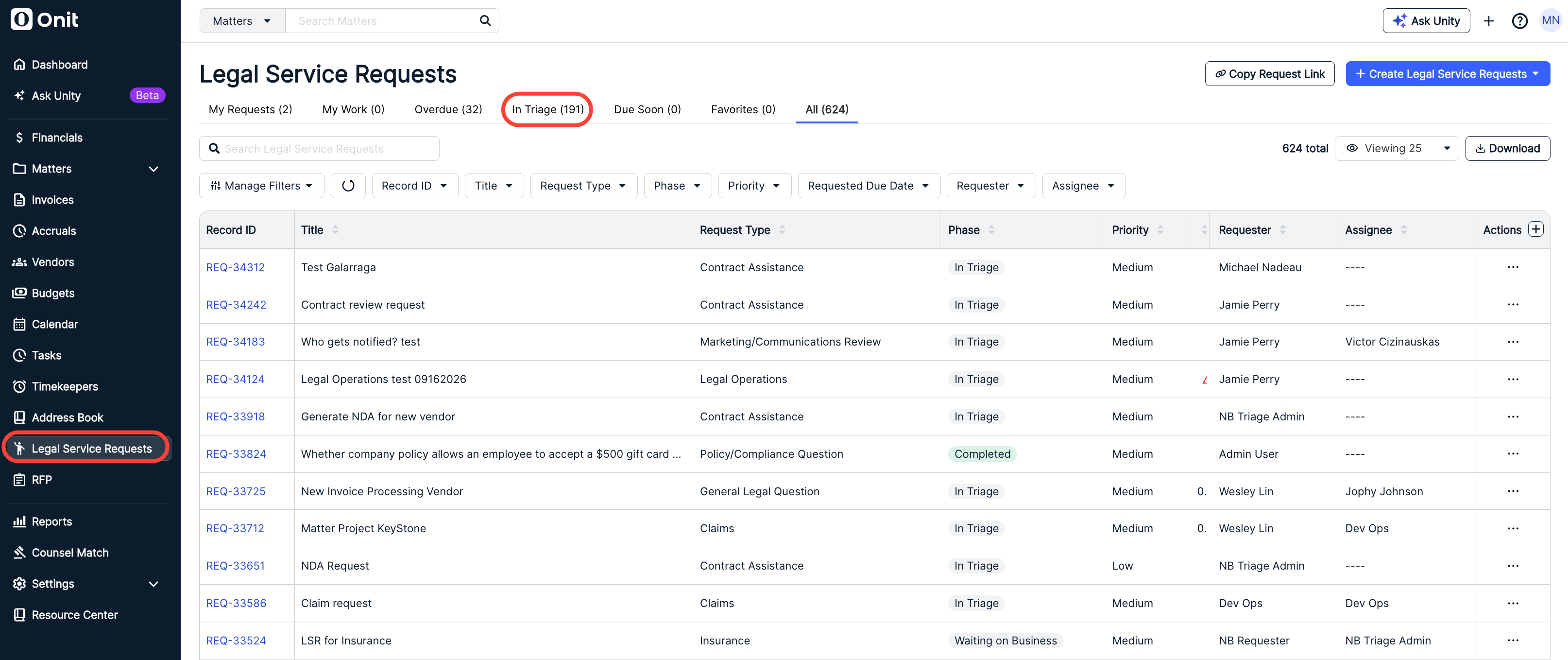
Task: Switch to the In Triage (191) tab
Action: pos(547,109)
